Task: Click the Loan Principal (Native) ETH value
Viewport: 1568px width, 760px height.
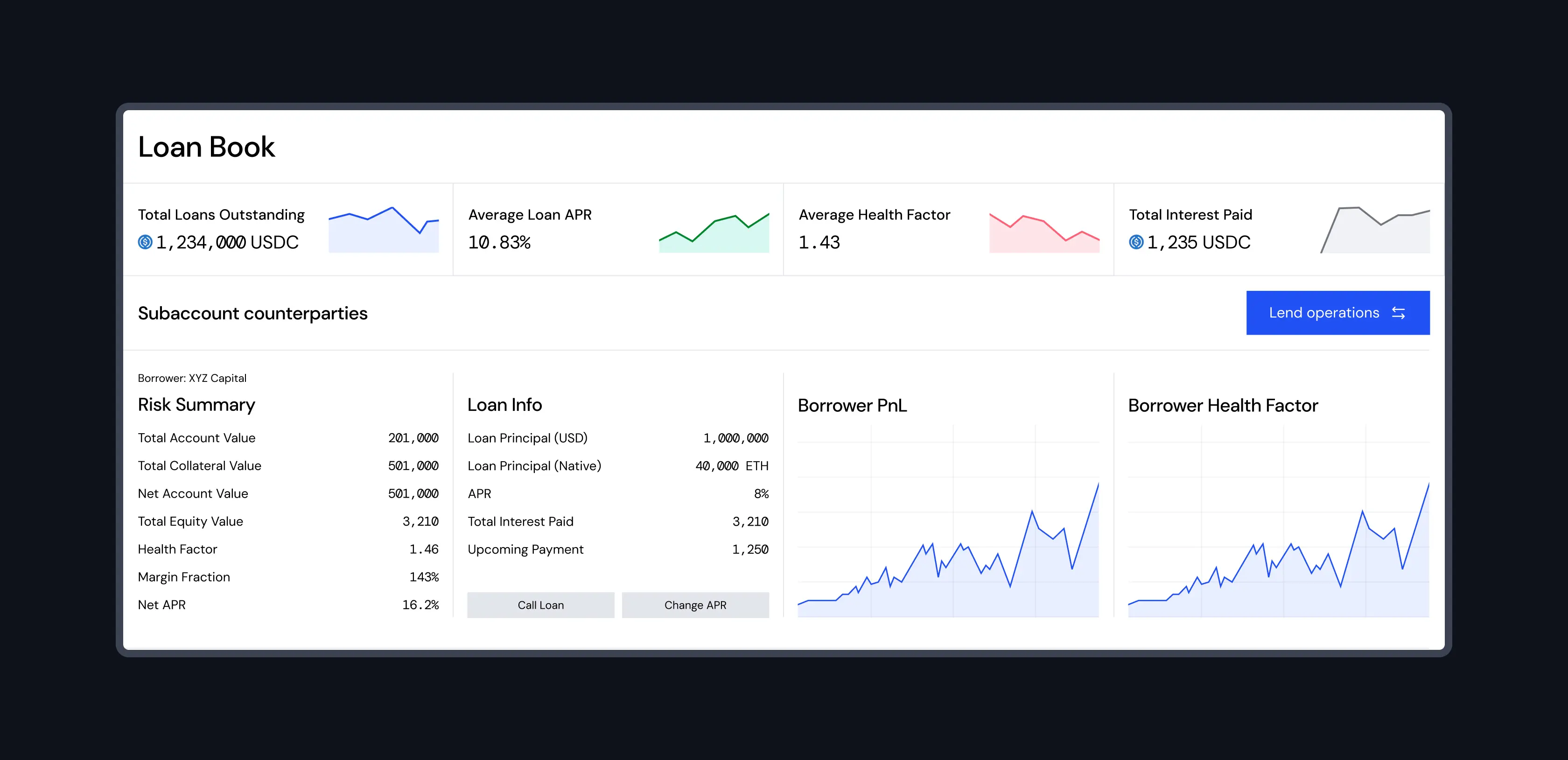Action: (x=731, y=466)
